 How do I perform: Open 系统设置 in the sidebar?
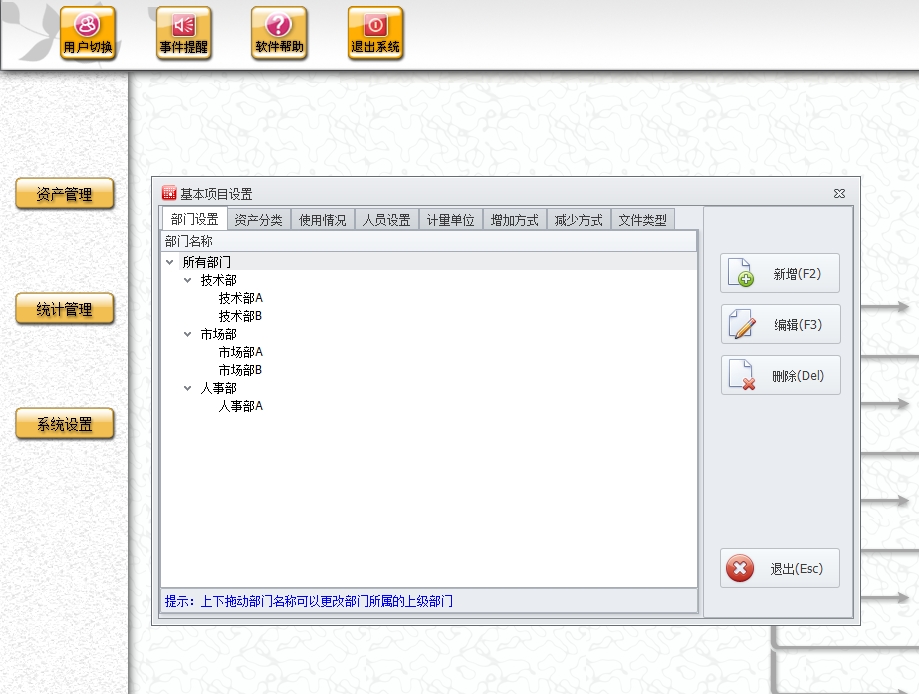65,425
